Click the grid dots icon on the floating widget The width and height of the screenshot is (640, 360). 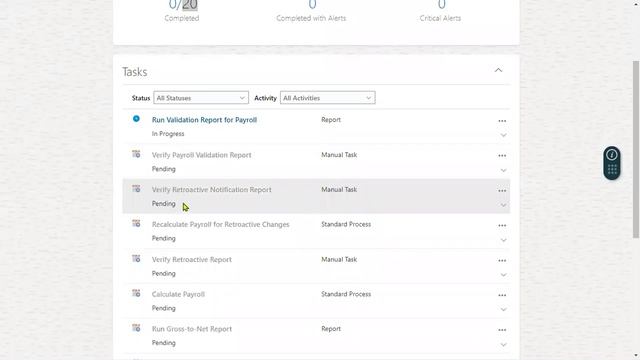(612, 169)
